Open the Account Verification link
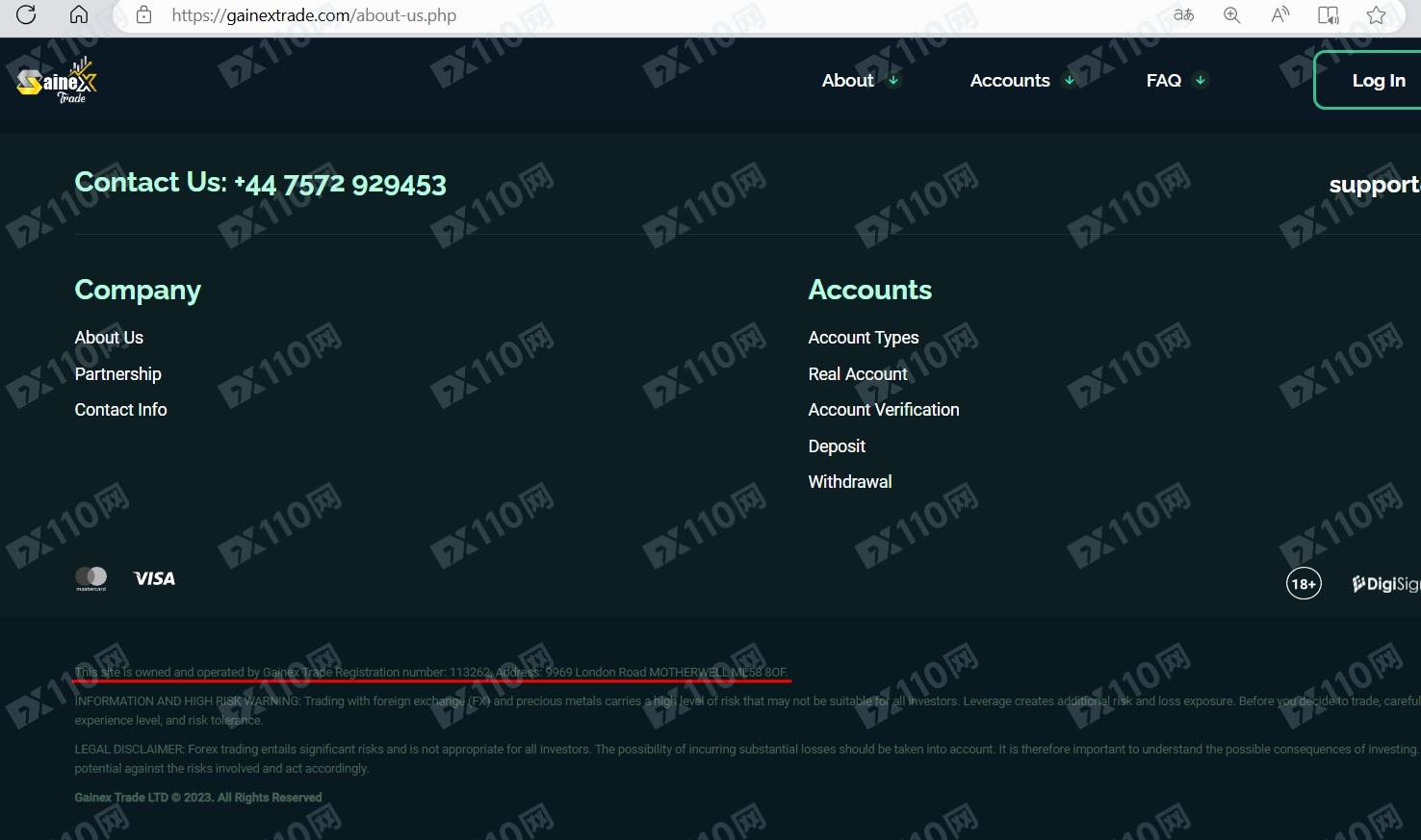 (x=884, y=410)
